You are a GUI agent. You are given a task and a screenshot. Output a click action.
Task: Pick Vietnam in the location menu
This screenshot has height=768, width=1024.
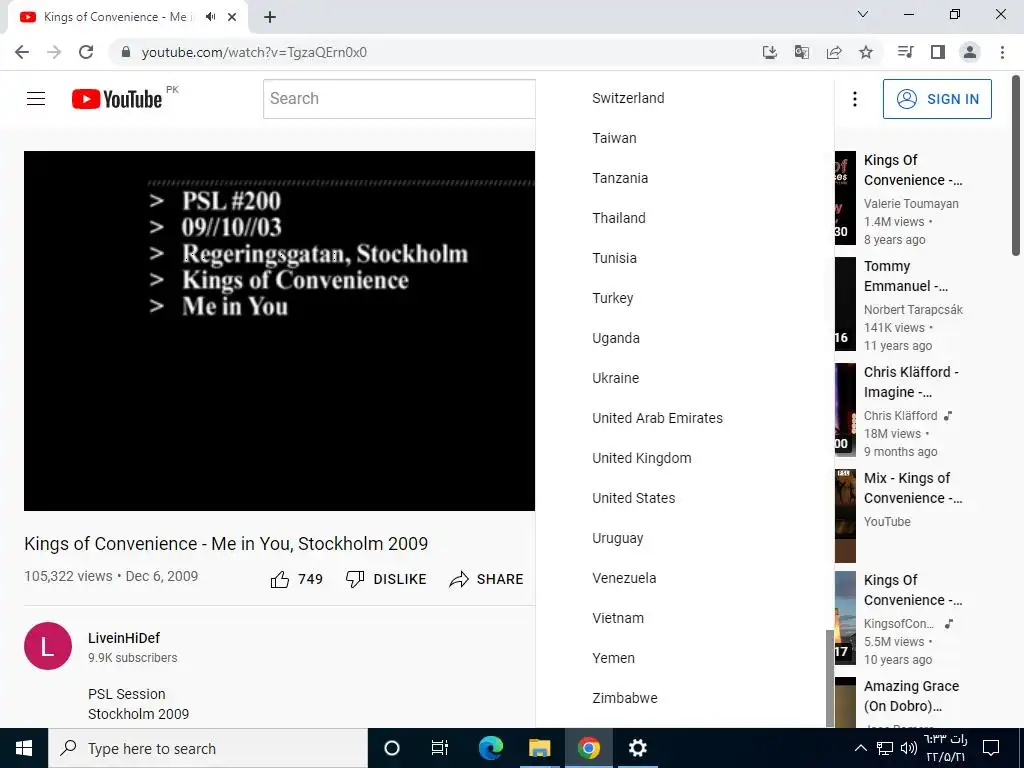pos(618,618)
